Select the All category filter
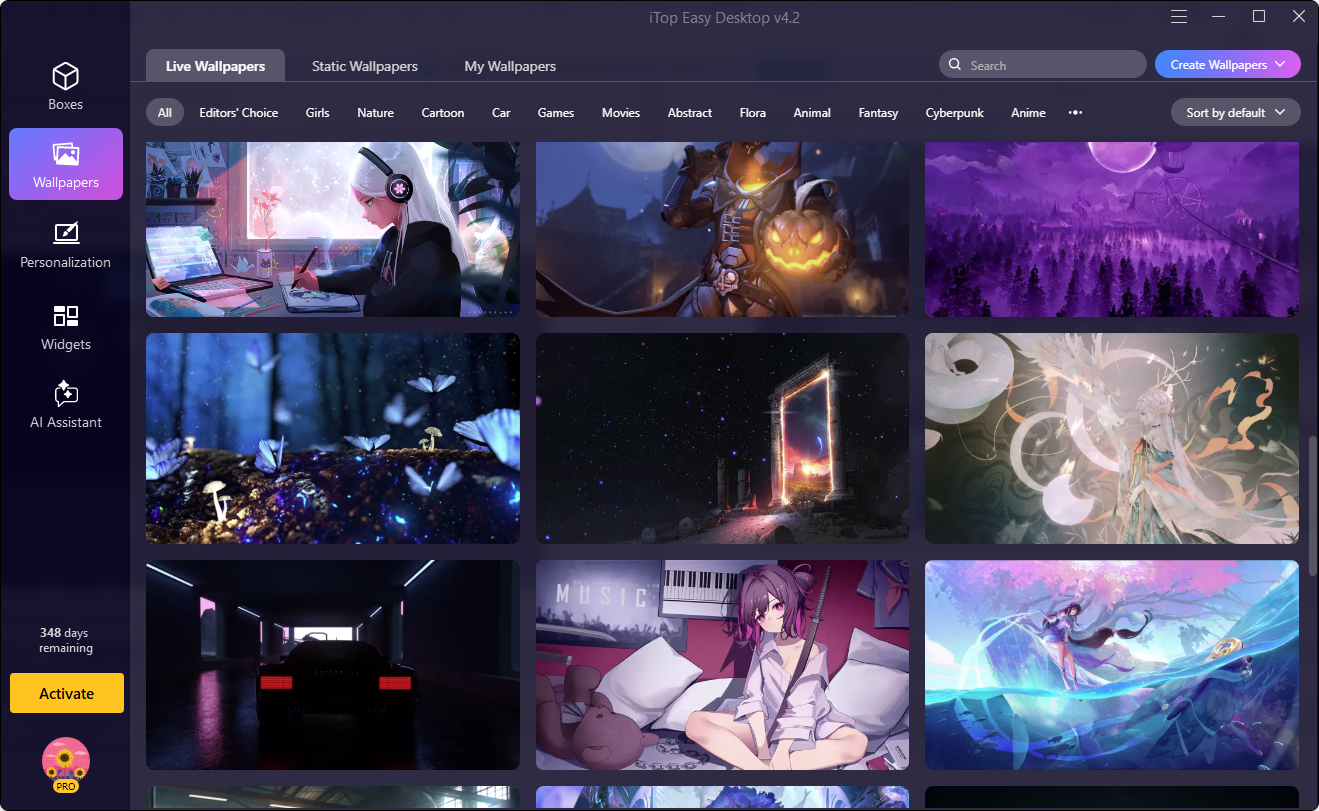 165,113
